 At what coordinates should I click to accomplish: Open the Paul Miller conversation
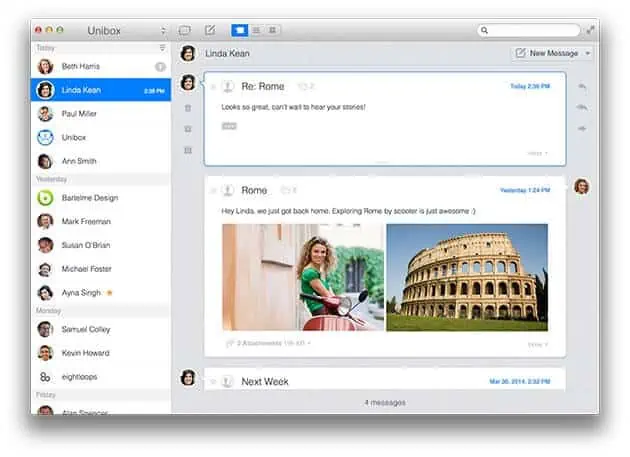(101, 114)
